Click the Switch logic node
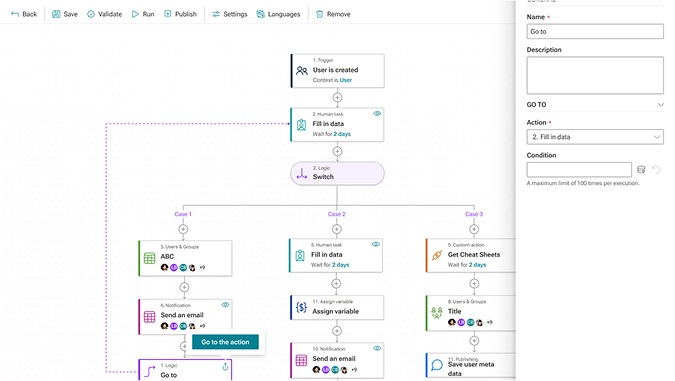Image resolution: width=675 pixels, height=381 pixels. tap(338, 173)
